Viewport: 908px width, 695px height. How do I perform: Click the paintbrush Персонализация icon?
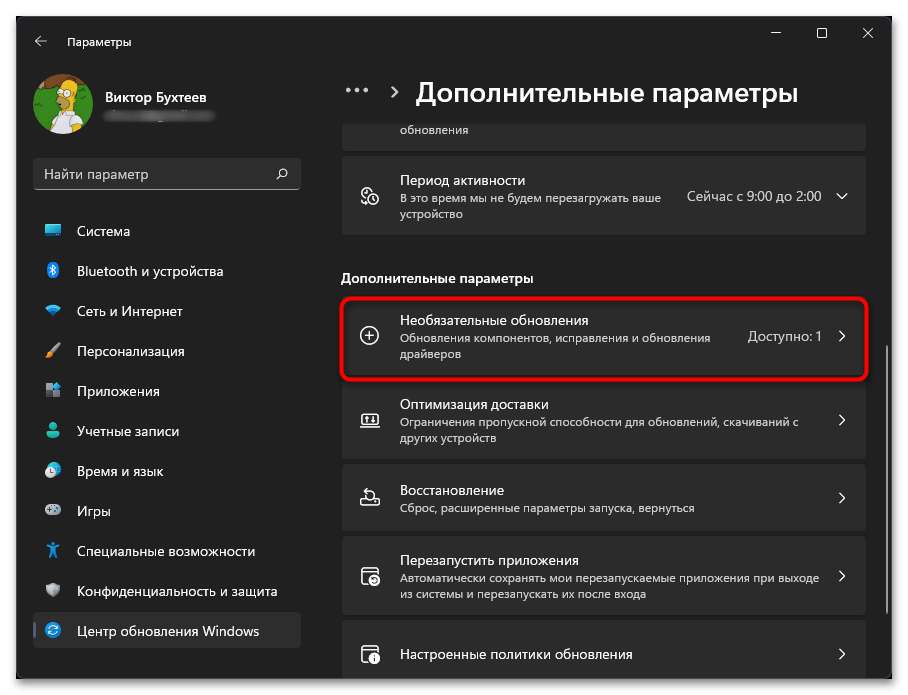(x=53, y=350)
